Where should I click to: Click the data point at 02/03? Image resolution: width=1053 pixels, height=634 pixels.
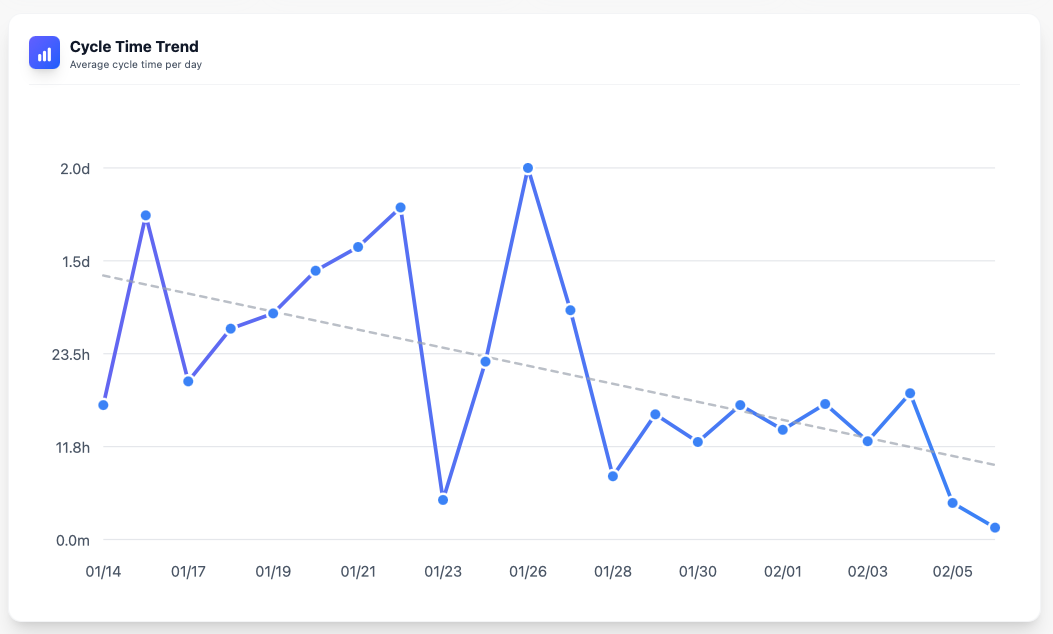tap(868, 441)
